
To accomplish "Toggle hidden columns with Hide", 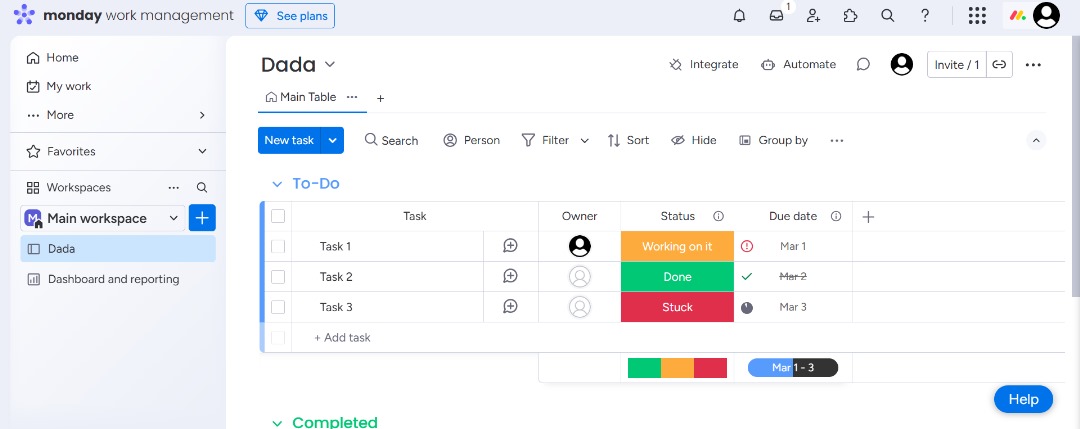I will pyautogui.click(x=694, y=140).
